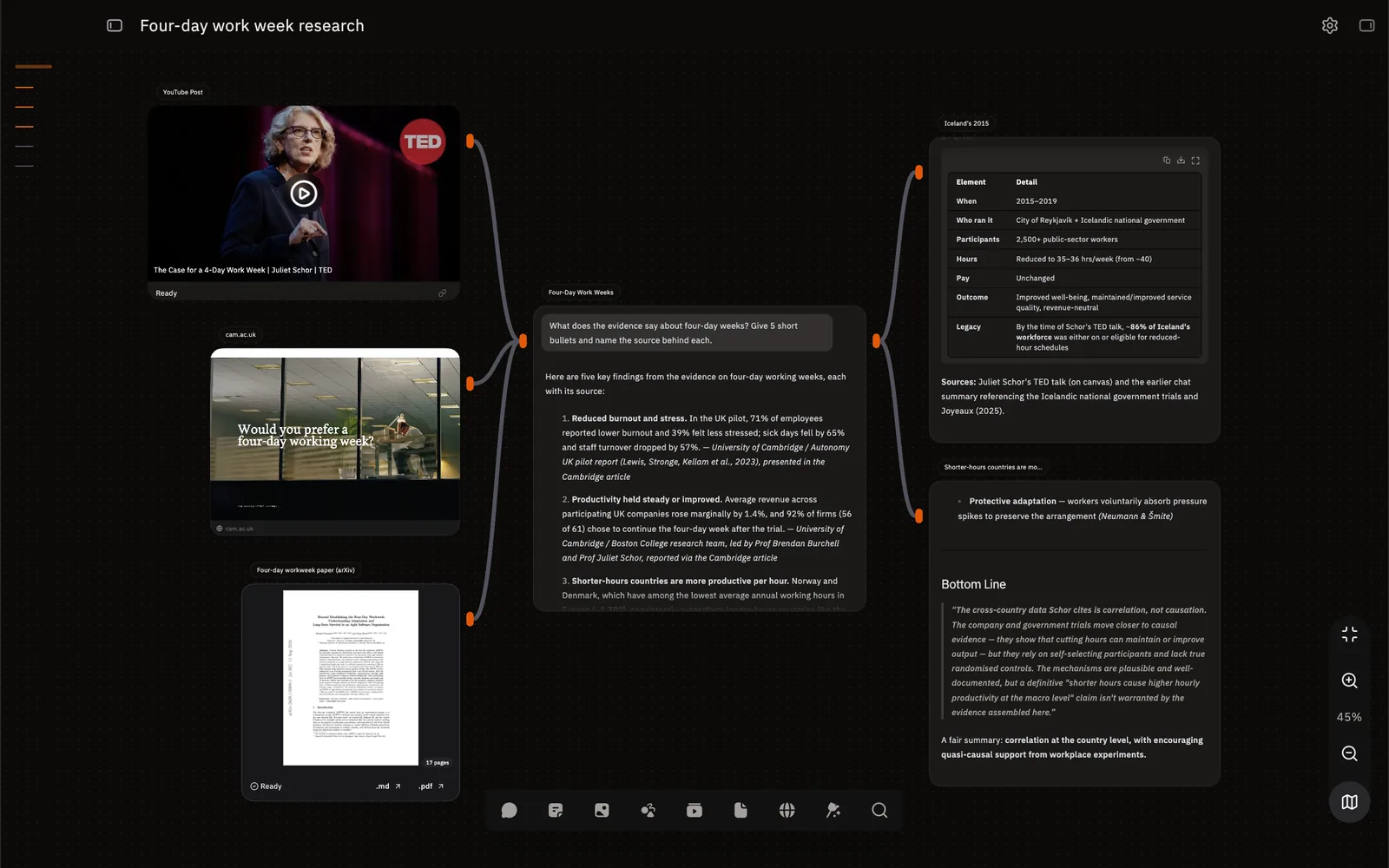Click the chat prompt message bubble
The width and height of the screenshot is (1389, 868).
pos(687,333)
